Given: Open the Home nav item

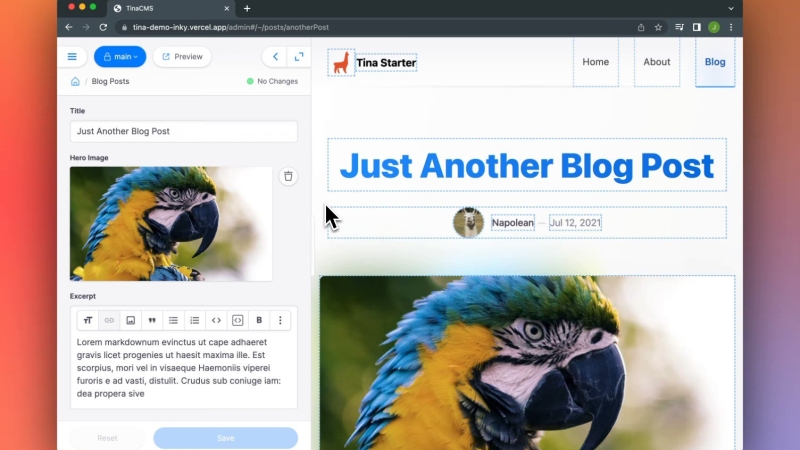Looking at the screenshot, I should (595, 62).
